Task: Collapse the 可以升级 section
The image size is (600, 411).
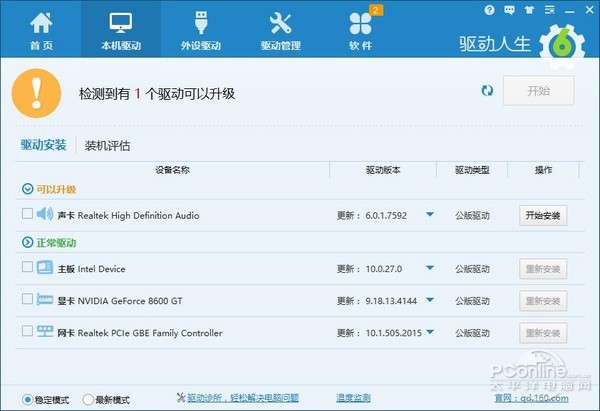Action: tap(26, 189)
